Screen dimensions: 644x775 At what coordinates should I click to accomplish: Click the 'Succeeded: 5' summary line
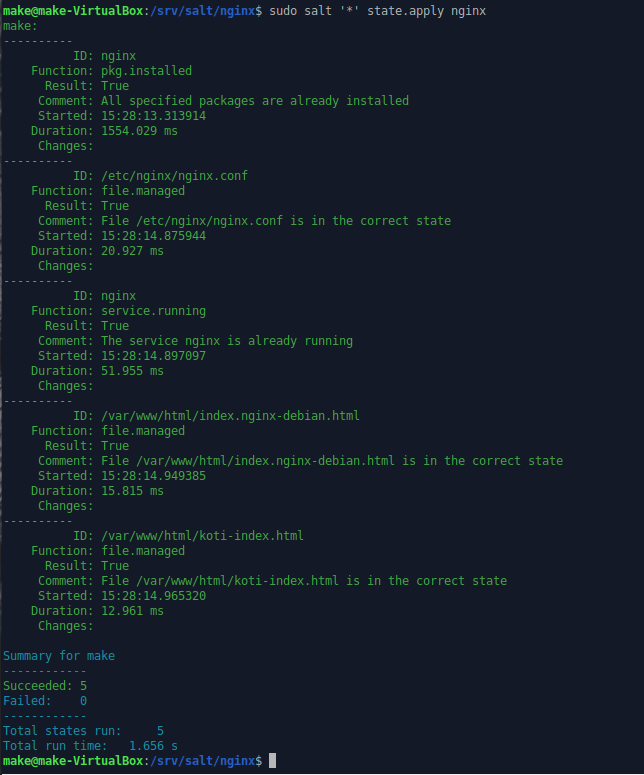tap(45, 686)
